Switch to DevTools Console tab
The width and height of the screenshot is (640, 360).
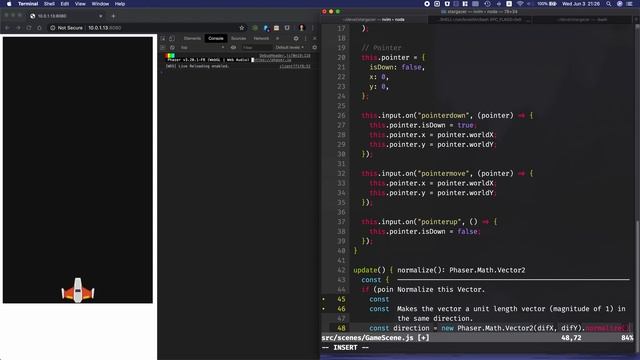point(216,38)
